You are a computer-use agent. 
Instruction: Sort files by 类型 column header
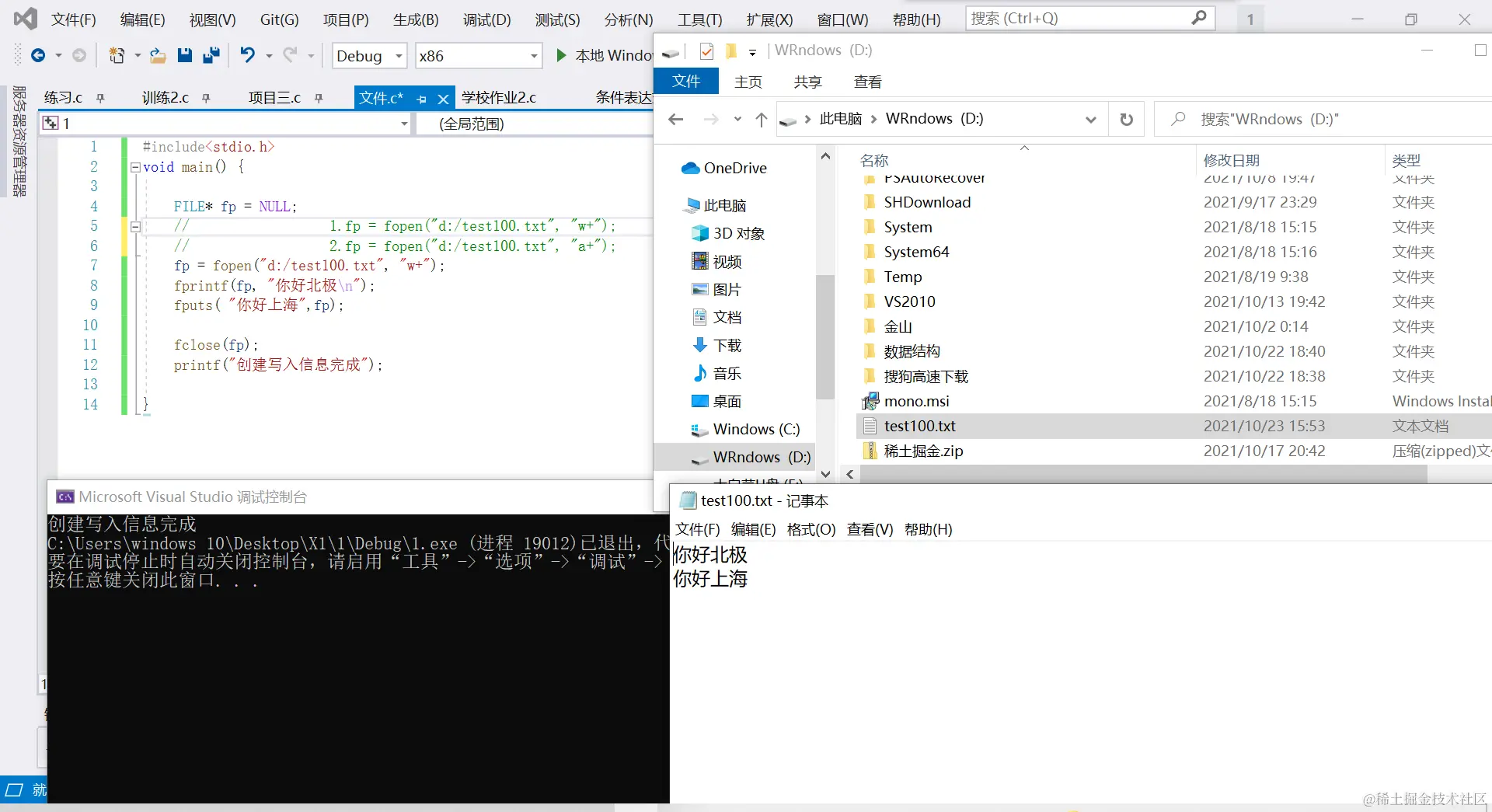coord(1407,160)
